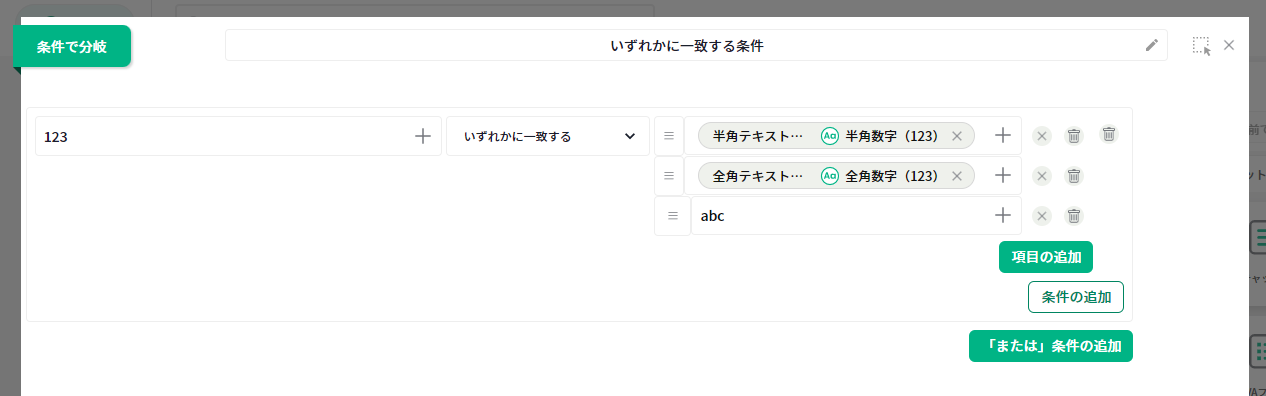Viewport: 1266px width, 396px height.
Task: Click the 条件で分岐 label tag
Action: (x=72, y=46)
